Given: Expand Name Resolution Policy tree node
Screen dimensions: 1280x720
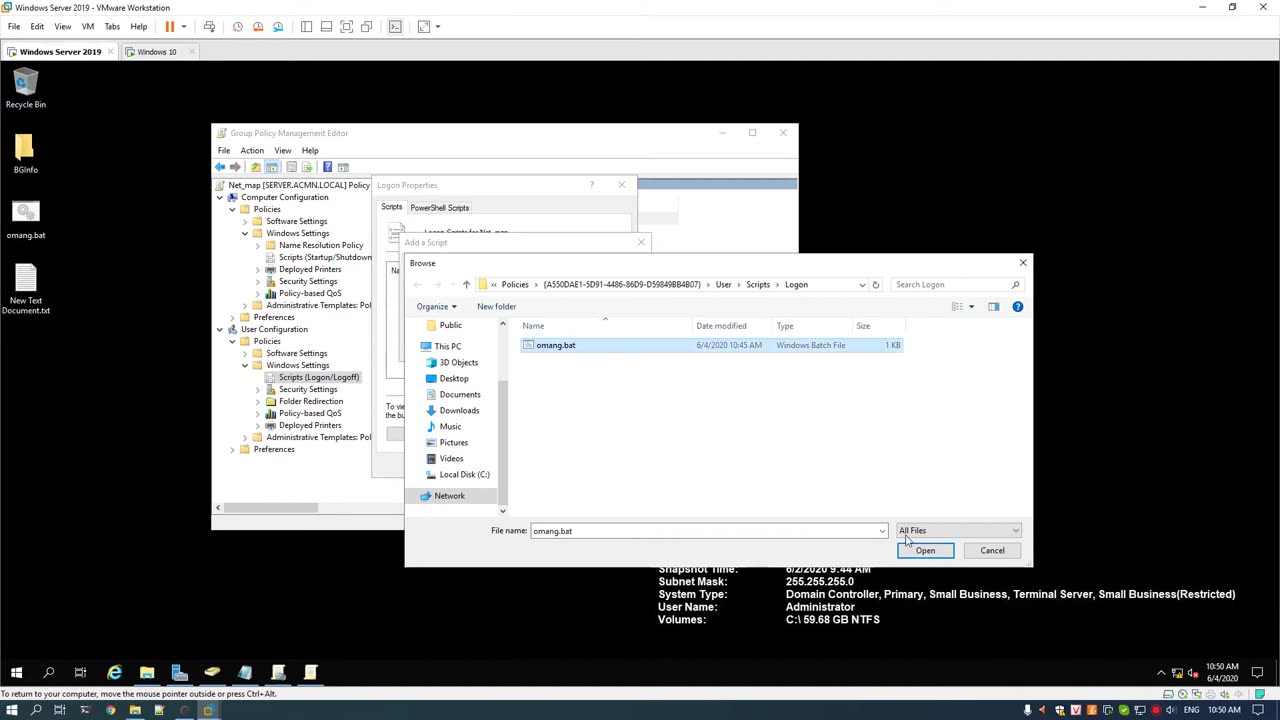Looking at the screenshot, I should click(x=257, y=245).
